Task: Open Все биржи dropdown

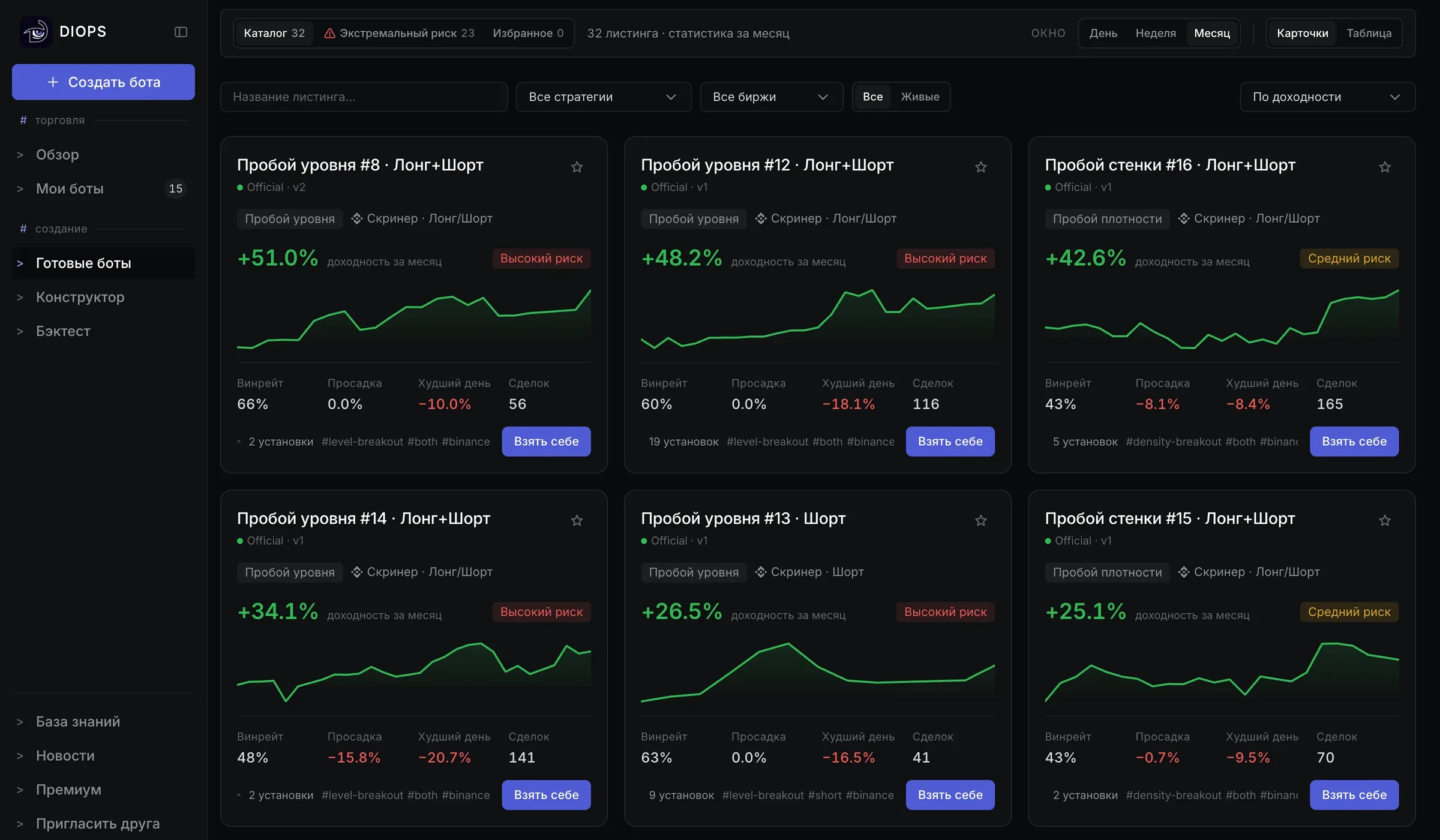Action: (x=771, y=97)
